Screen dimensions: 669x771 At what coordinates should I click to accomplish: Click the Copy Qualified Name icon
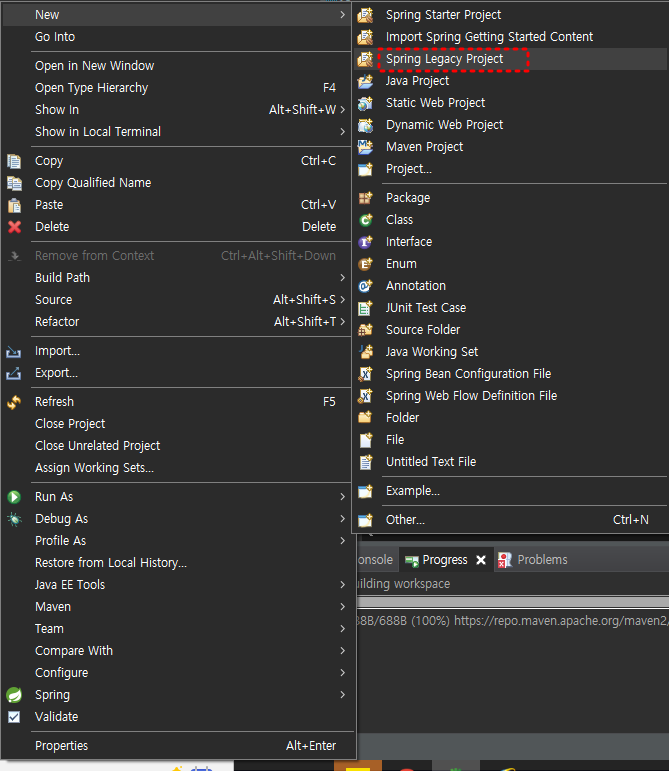pyautogui.click(x=14, y=183)
